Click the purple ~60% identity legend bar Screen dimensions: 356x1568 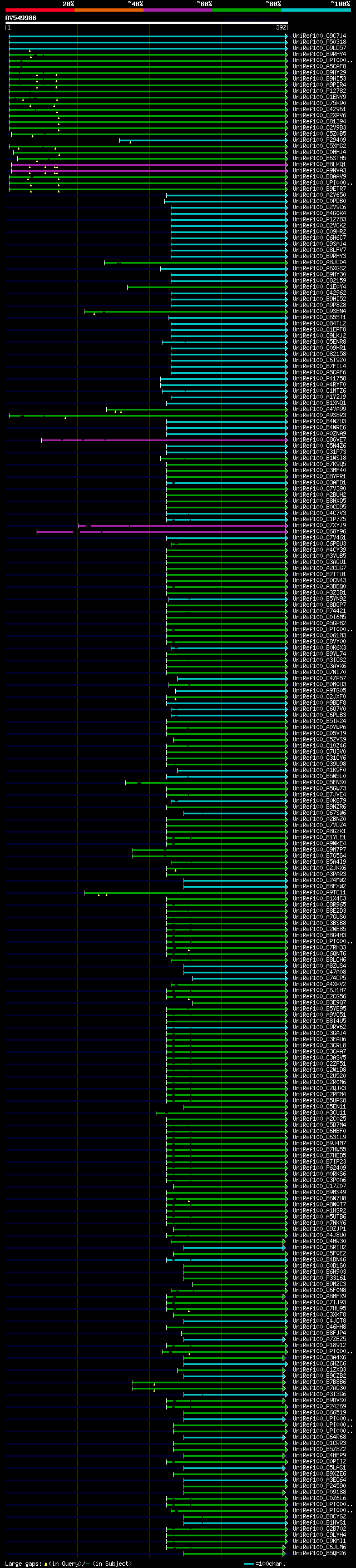click(179, 10)
